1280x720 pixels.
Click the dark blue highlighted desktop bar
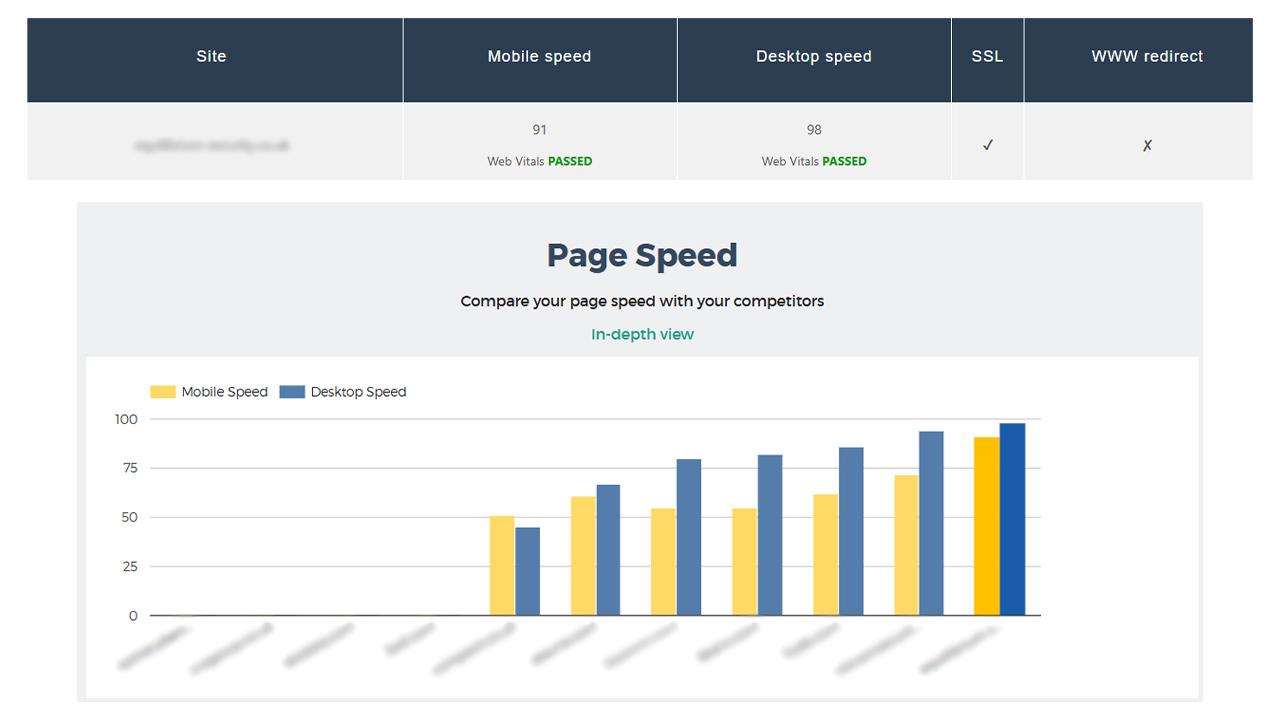pos(1012,520)
